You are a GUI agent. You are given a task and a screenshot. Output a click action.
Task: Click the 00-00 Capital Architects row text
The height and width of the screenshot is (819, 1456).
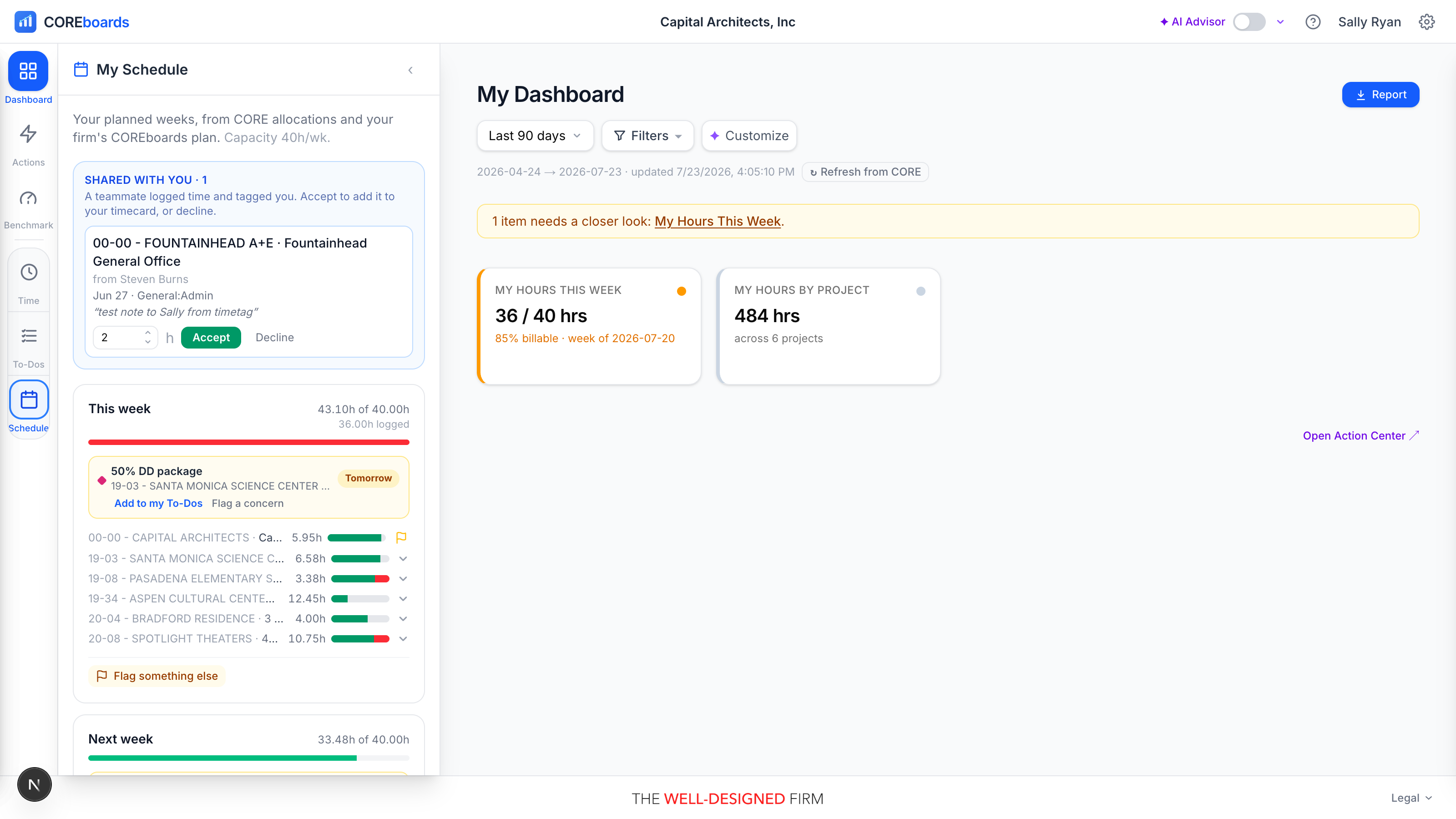coord(185,537)
